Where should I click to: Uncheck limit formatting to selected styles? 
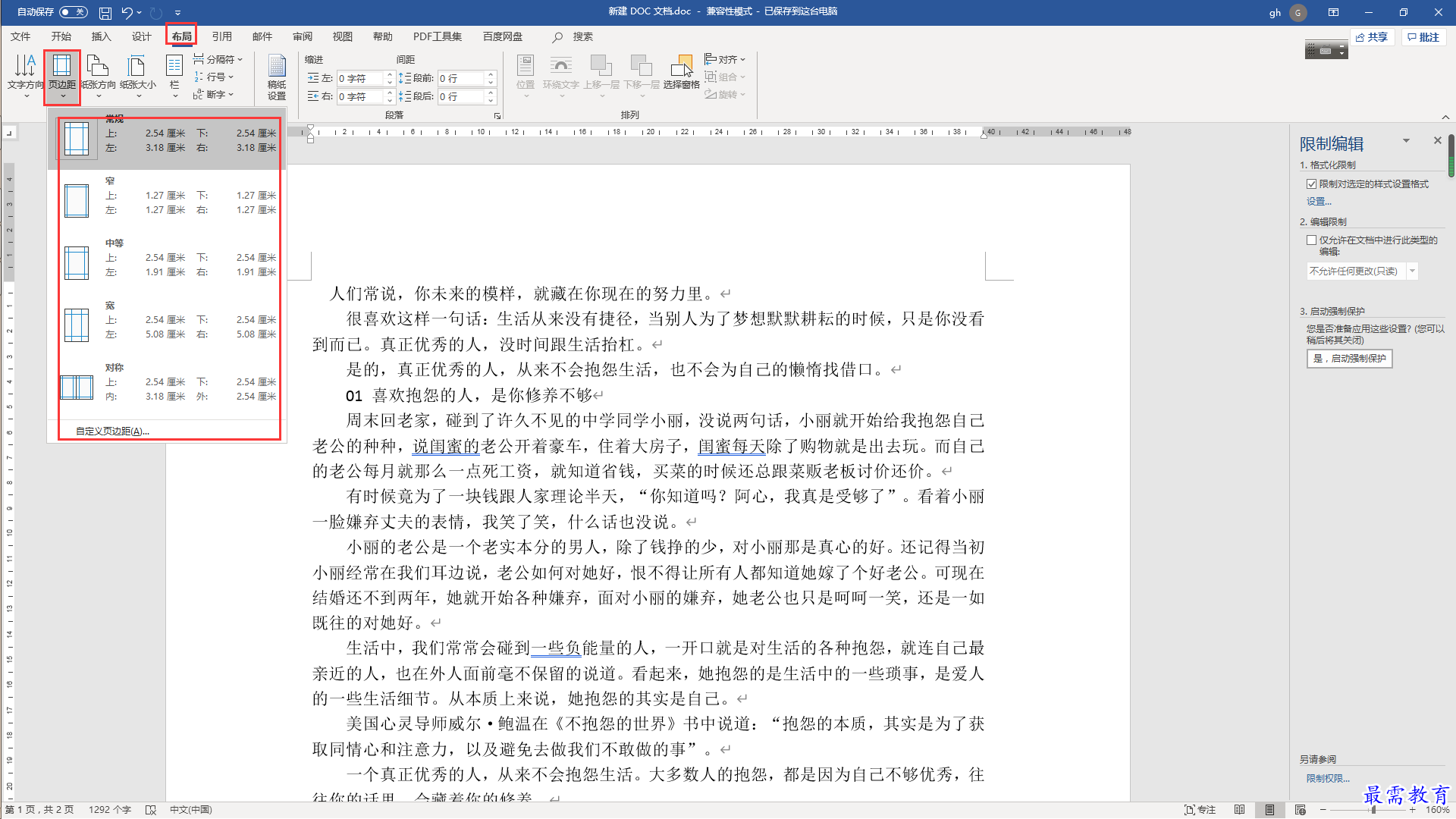pyautogui.click(x=1311, y=184)
